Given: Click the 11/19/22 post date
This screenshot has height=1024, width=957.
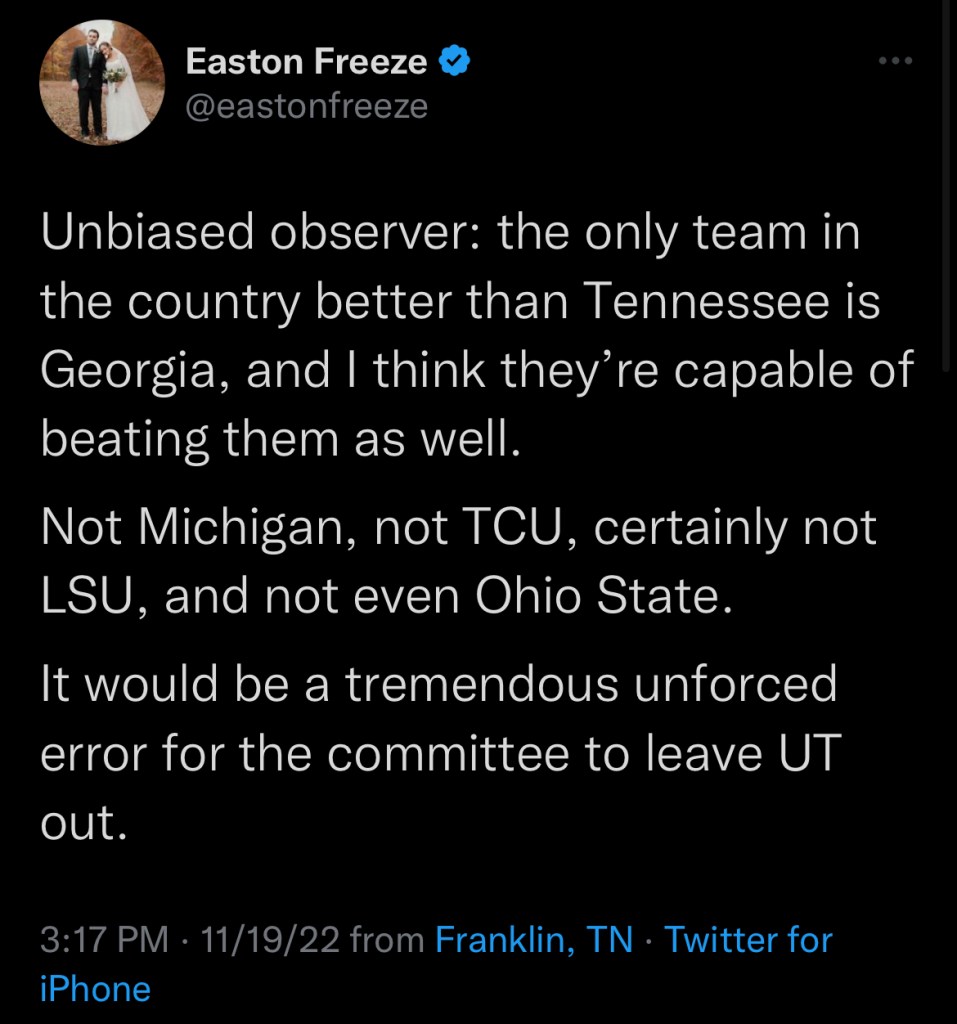Looking at the screenshot, I should tap(271, 940).
